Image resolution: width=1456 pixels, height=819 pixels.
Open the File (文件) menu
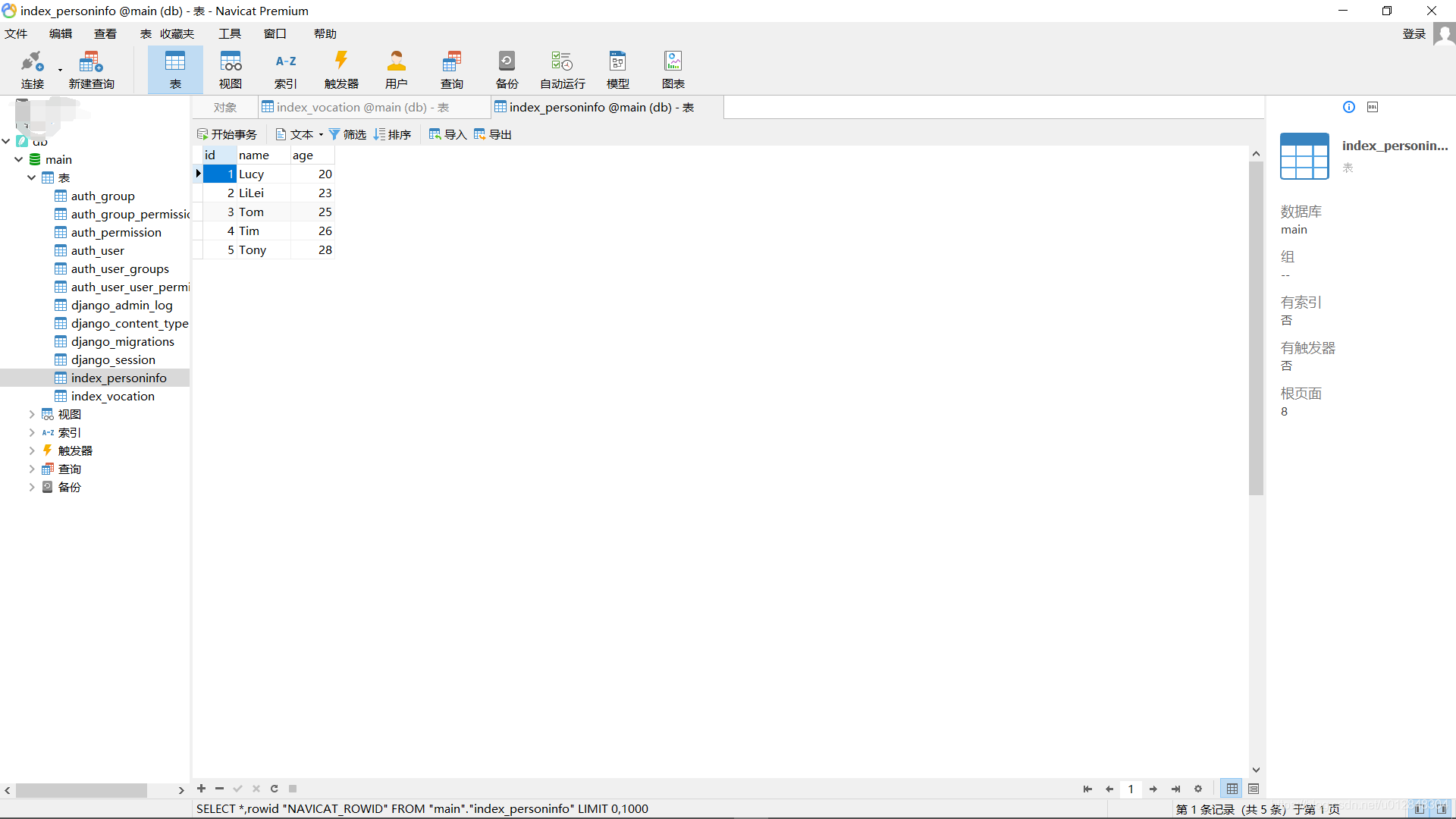tap(16, 34)
